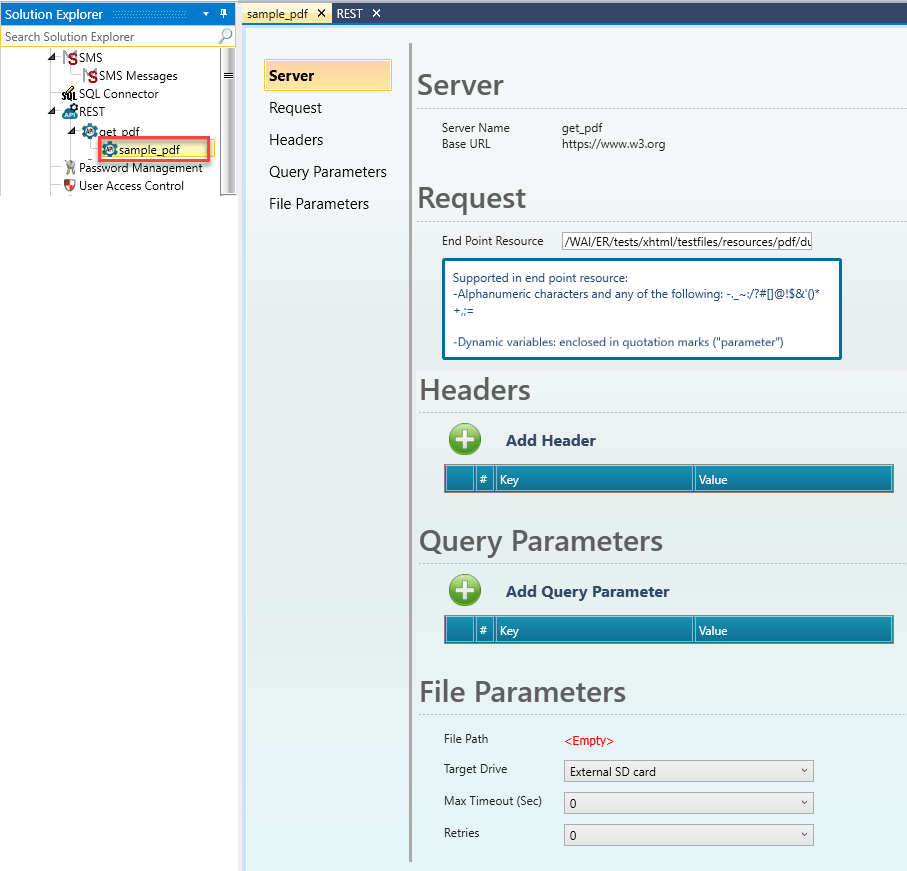Collapse the REST tree node
907x871 pixels.
point(52,112)
